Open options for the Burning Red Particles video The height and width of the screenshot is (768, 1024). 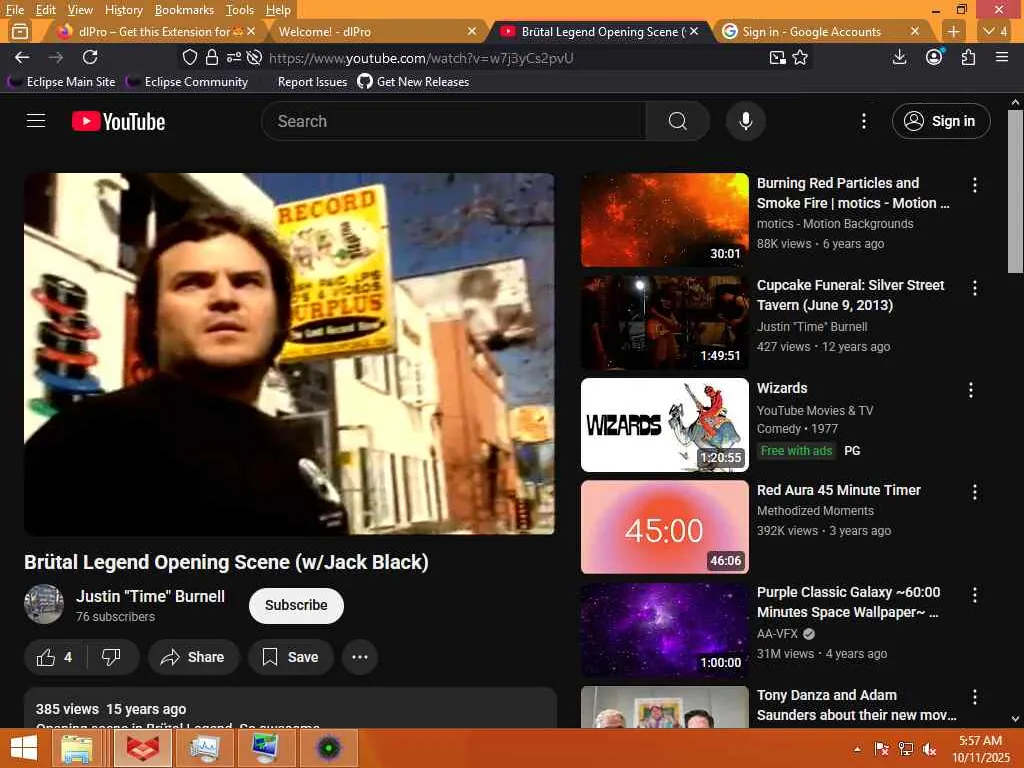click(x=974, y=185)
